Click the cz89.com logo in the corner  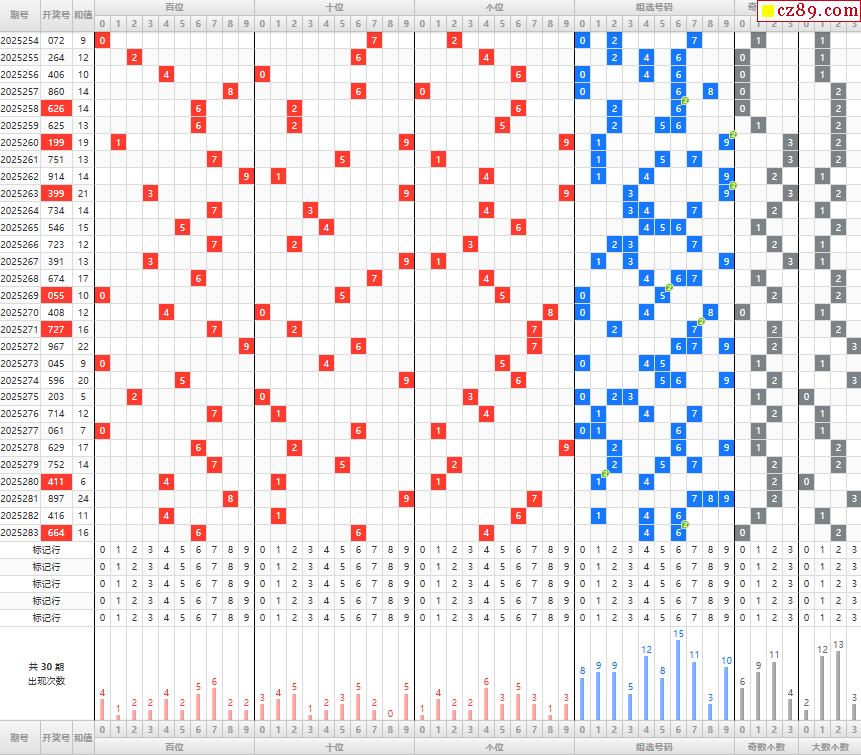(x=806, y=10)
